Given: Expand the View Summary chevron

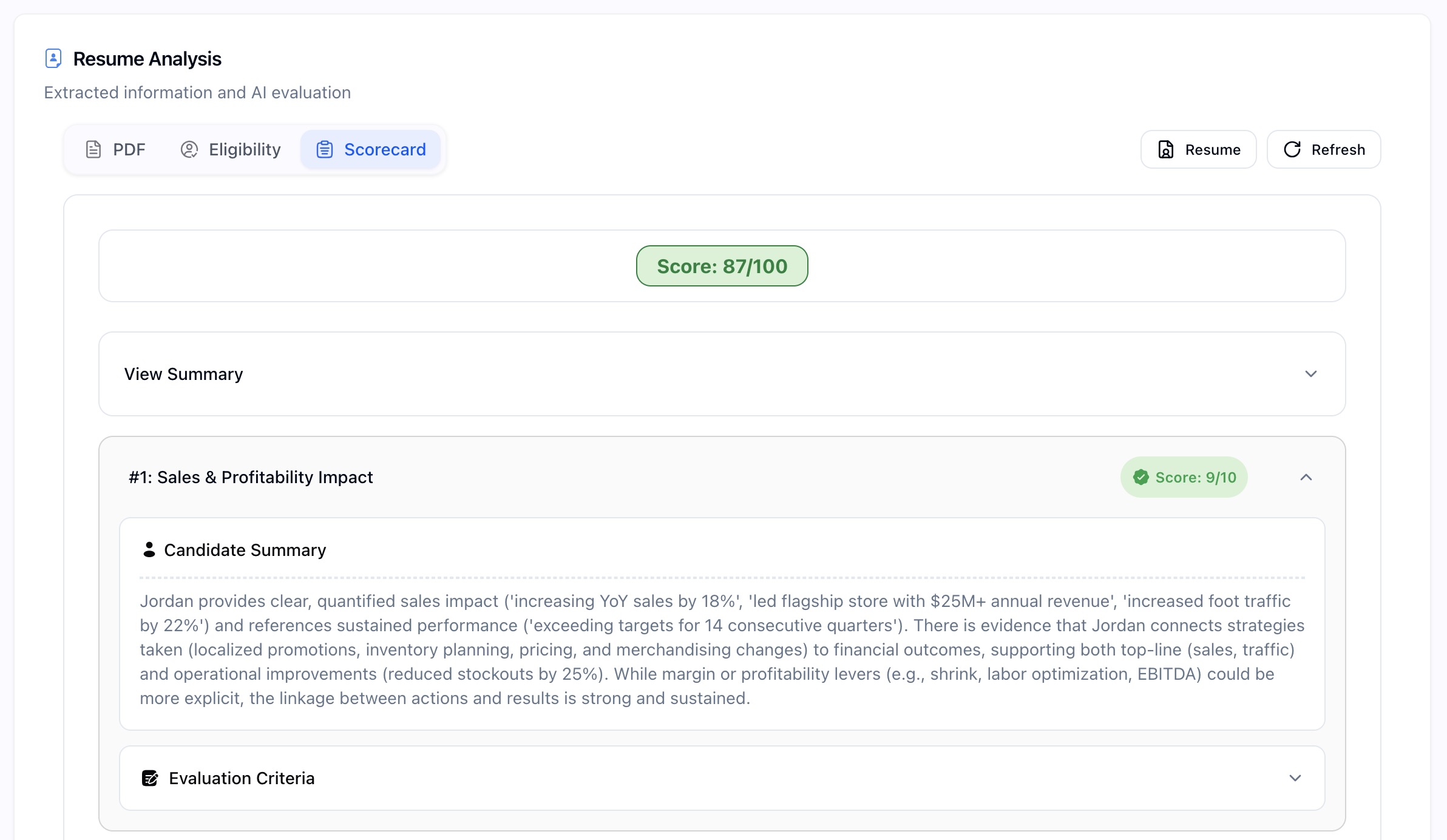Looking at the screenshot, I should click(1310, 374).
